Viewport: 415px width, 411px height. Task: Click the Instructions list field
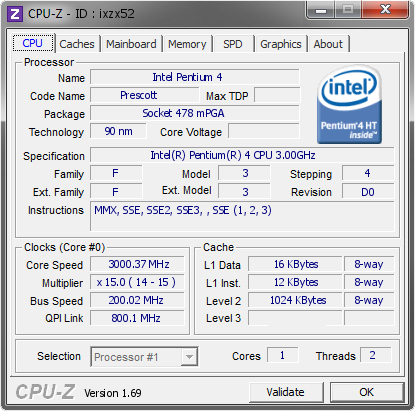[x=242, y=216]
